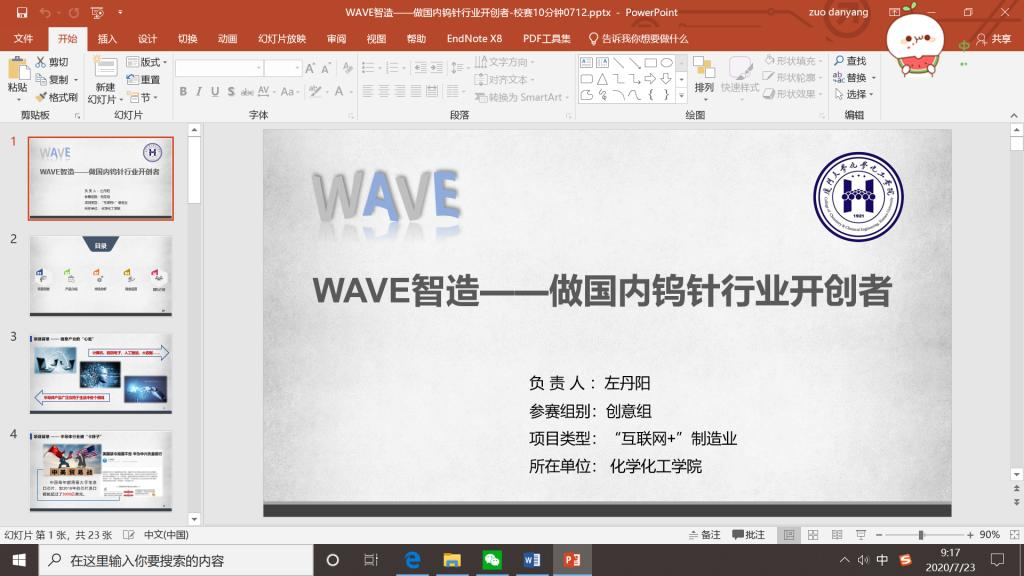The width and height of the screenshot is (1024, 576).
Task: Select the Format Painter (格式刷) tool
Action: click(x=41, y=97)
